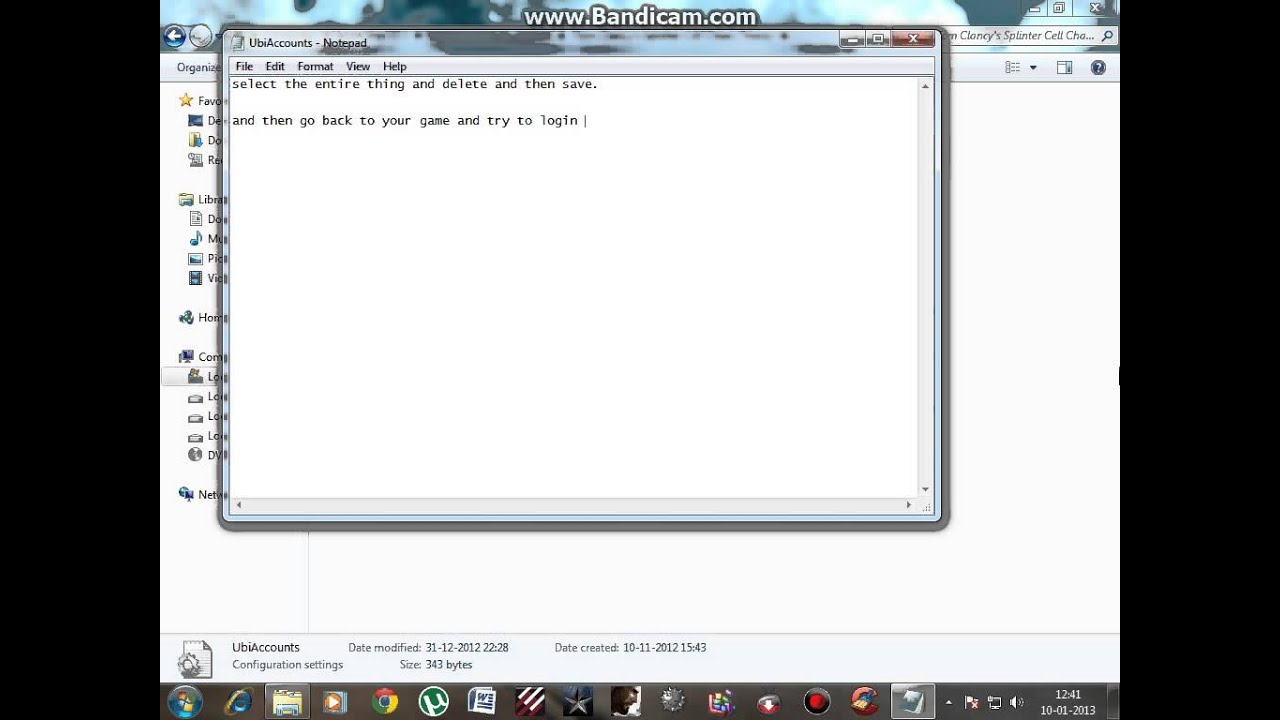Open the Edit menu in Notepad

(x=275, y=66)
